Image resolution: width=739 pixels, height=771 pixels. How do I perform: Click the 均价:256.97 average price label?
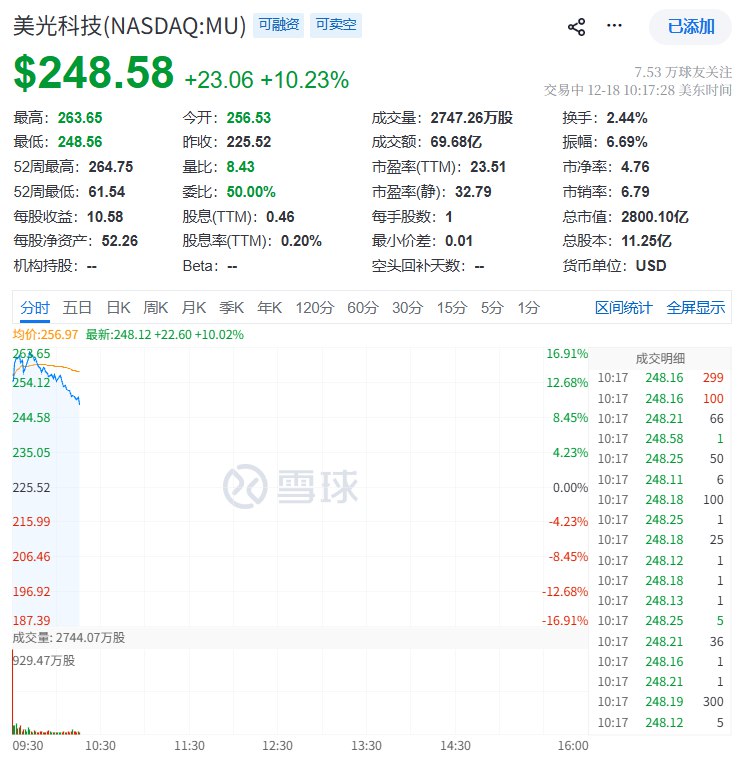point(45,335)
